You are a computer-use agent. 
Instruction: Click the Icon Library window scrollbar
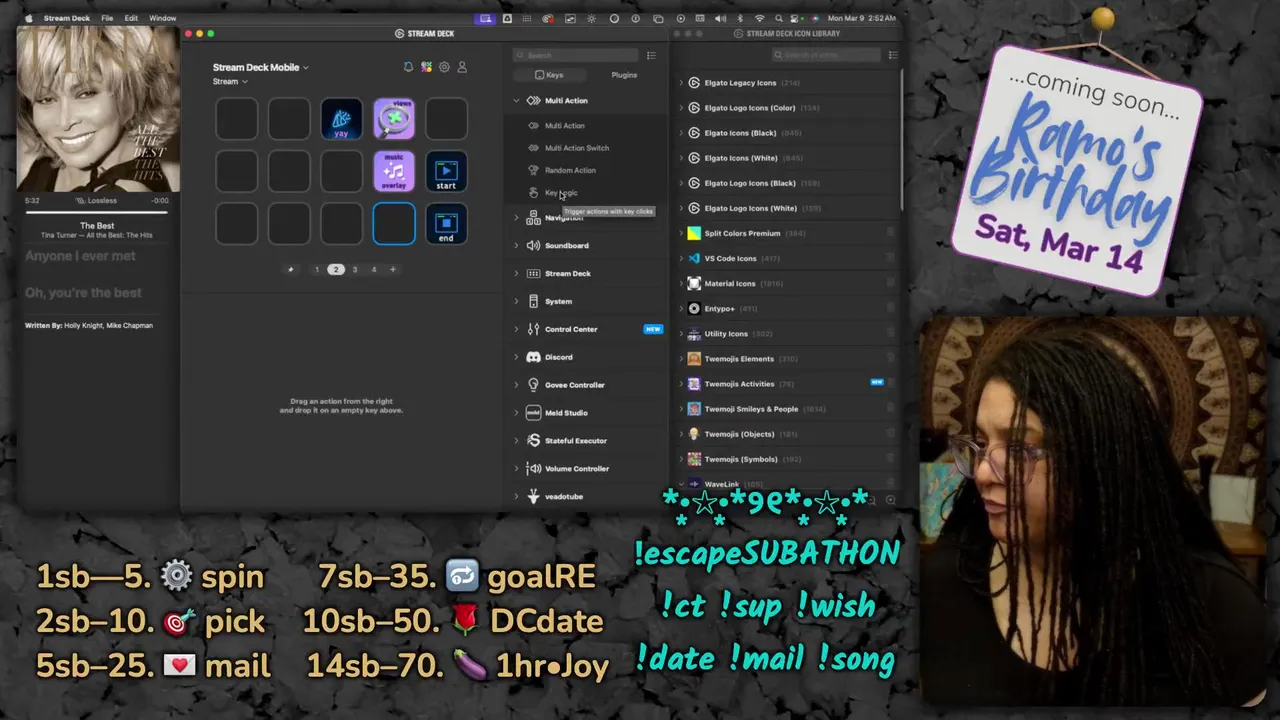click(x=902, y=138)
